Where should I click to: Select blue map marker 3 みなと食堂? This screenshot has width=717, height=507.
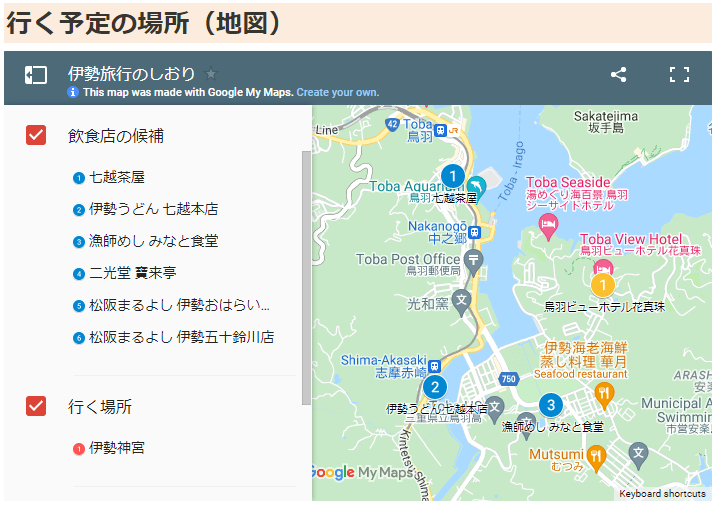pyautogui.click(x=551, y=405)
